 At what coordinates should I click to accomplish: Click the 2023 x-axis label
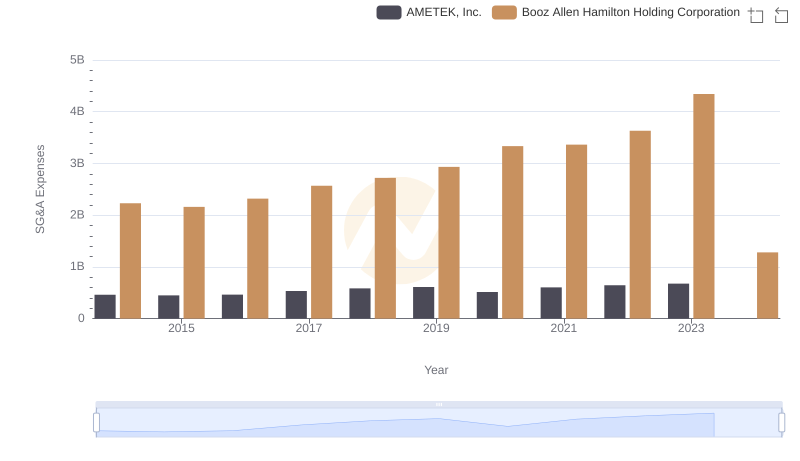(x=691, y=328)
